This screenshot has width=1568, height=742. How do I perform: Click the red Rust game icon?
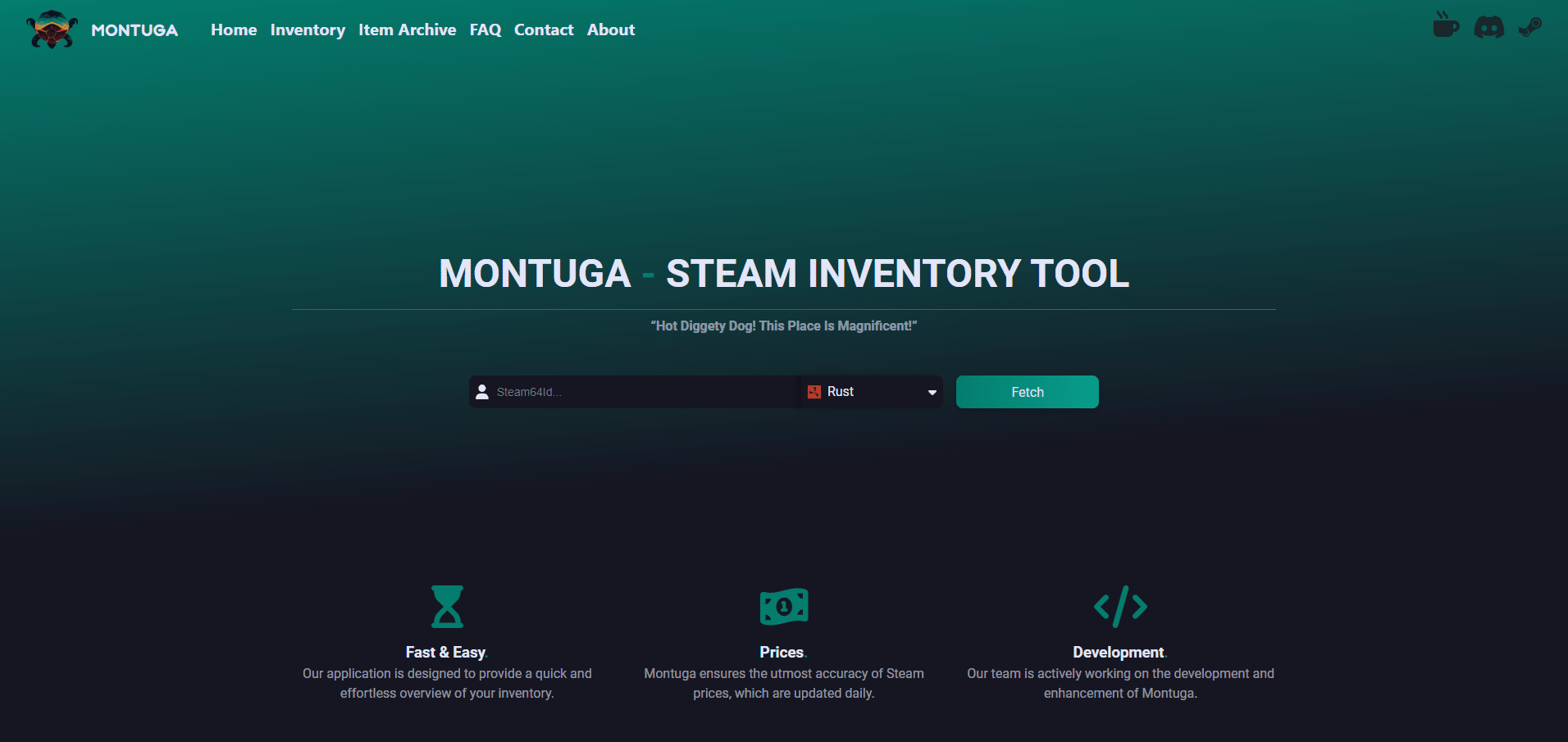pyautogui.click(x=814, y=392)
